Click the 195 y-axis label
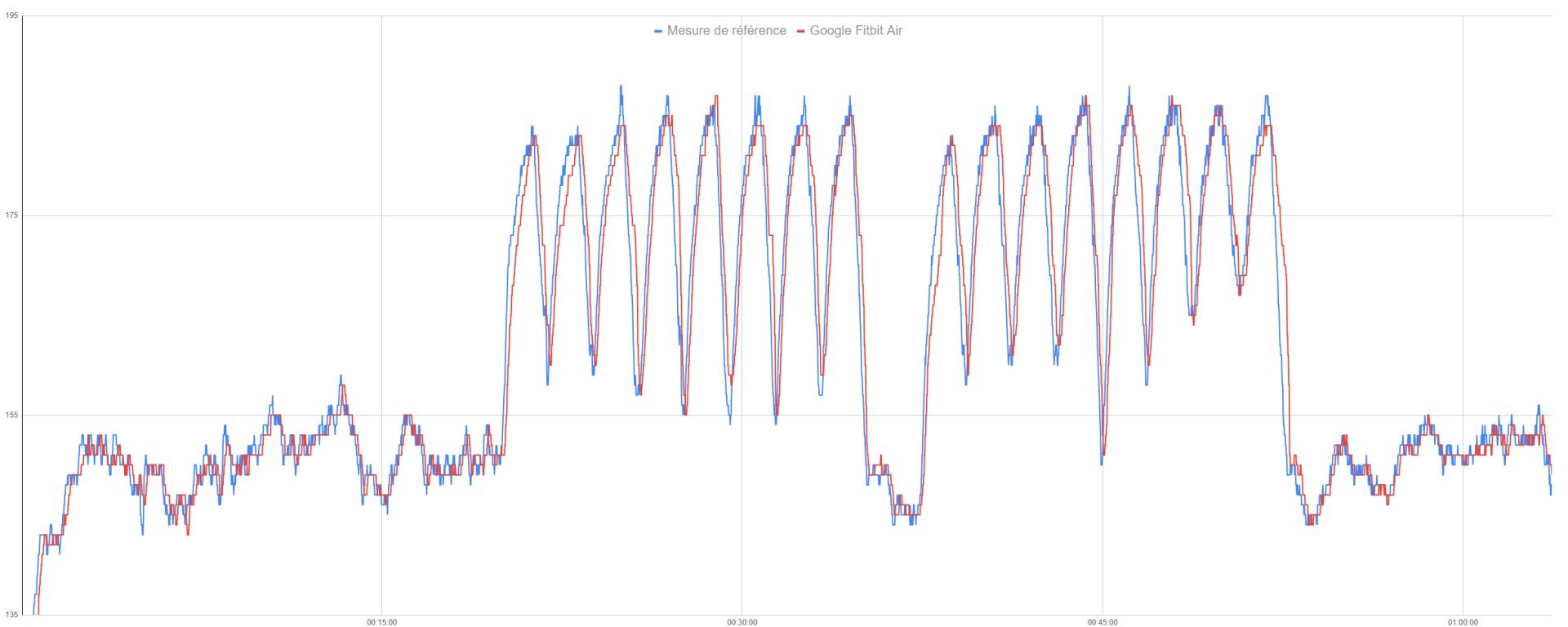 point(12,16)
